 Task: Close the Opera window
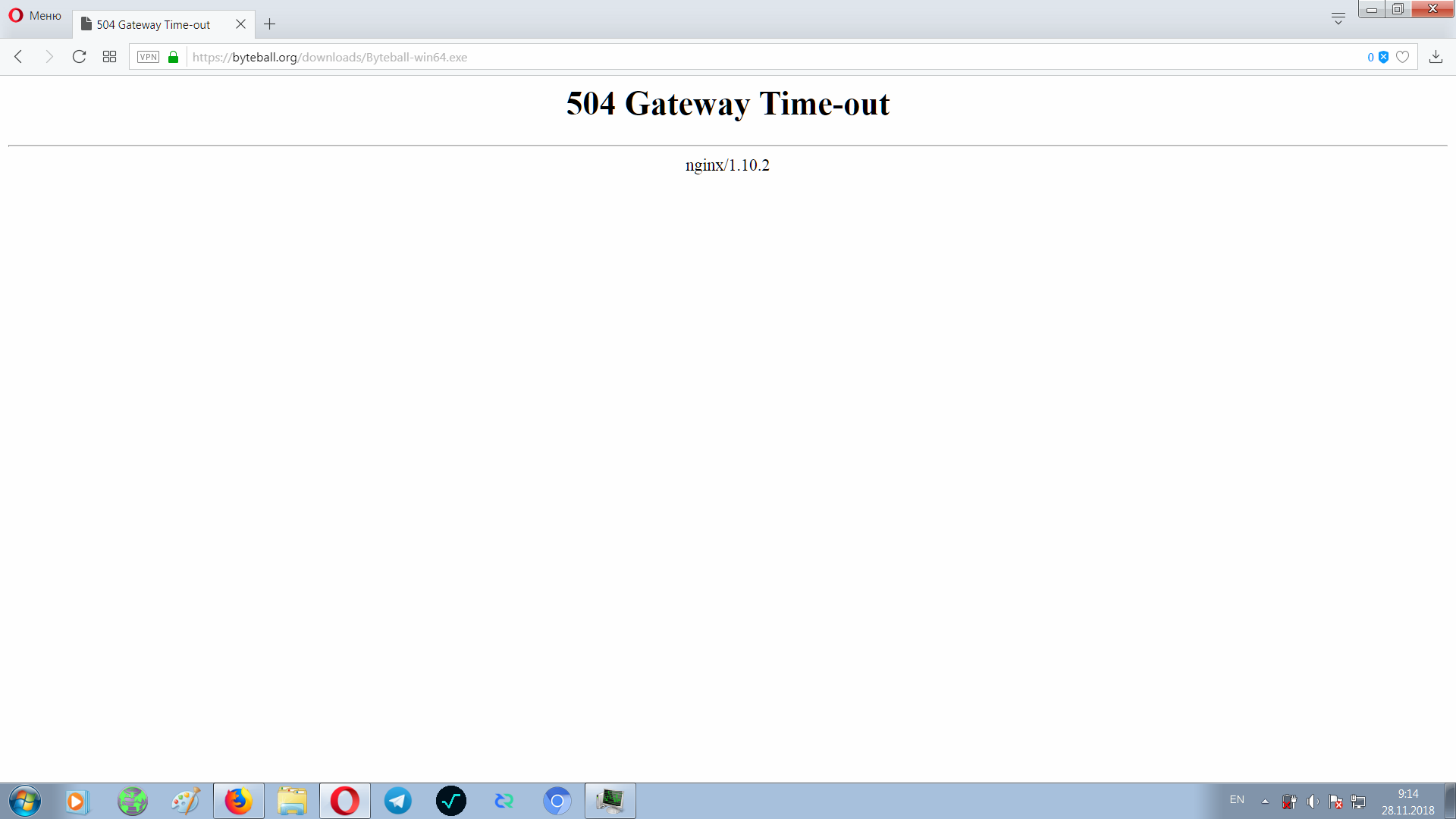[1432, 9]
